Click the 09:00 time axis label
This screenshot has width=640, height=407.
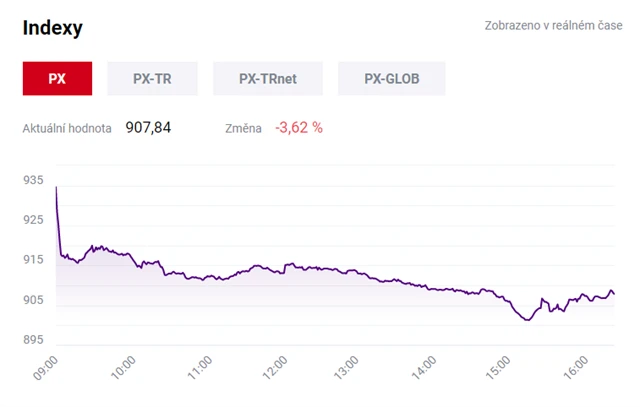pyautogui.click(x=46, y=367)
